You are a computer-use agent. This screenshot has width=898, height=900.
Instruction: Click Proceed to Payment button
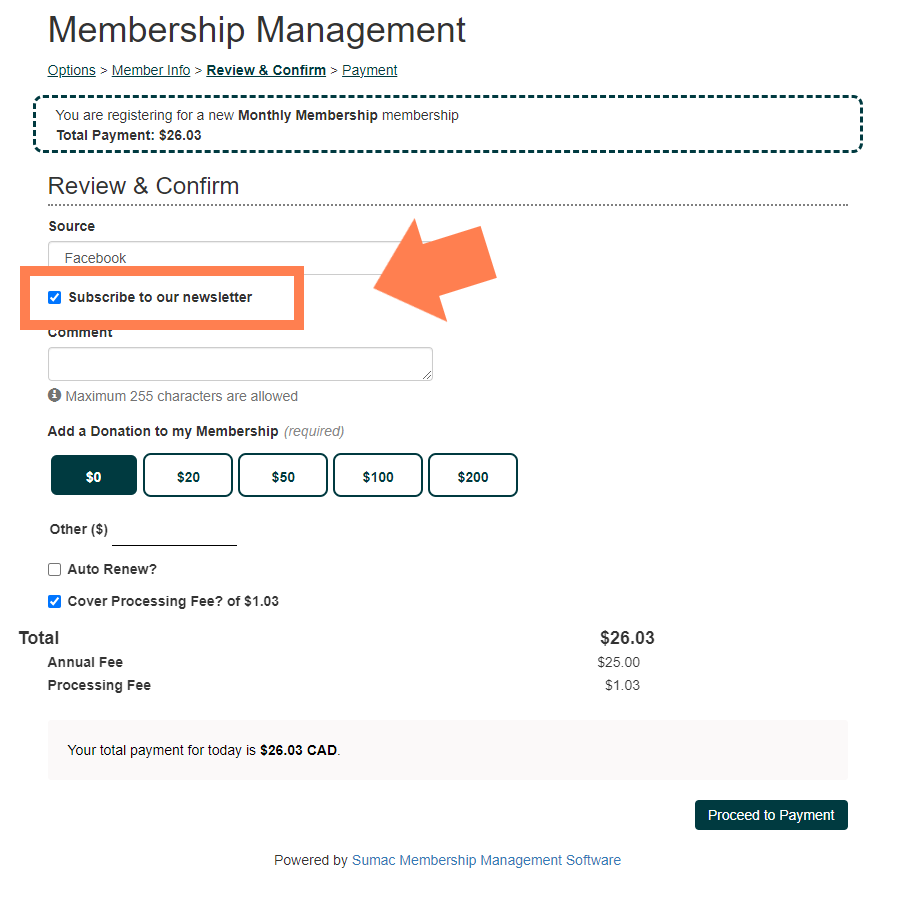771,815
